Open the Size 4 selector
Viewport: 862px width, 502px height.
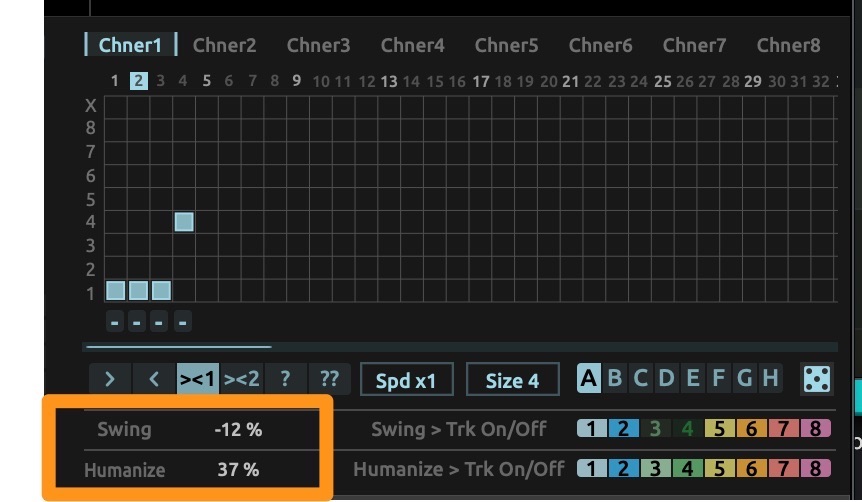[512, 380]
